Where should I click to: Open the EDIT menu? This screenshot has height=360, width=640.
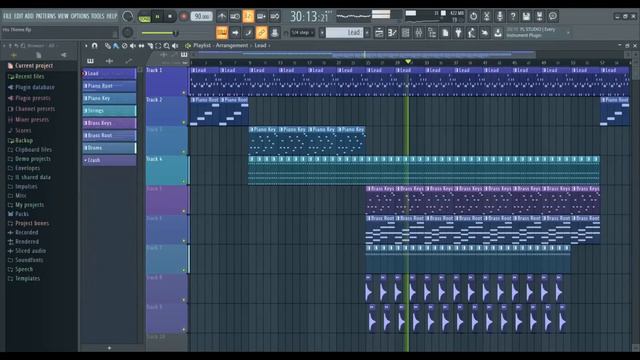[19, 16]
